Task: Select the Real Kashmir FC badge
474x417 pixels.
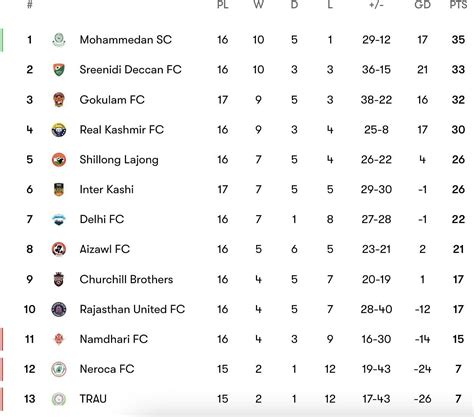Action: (59, 130)
